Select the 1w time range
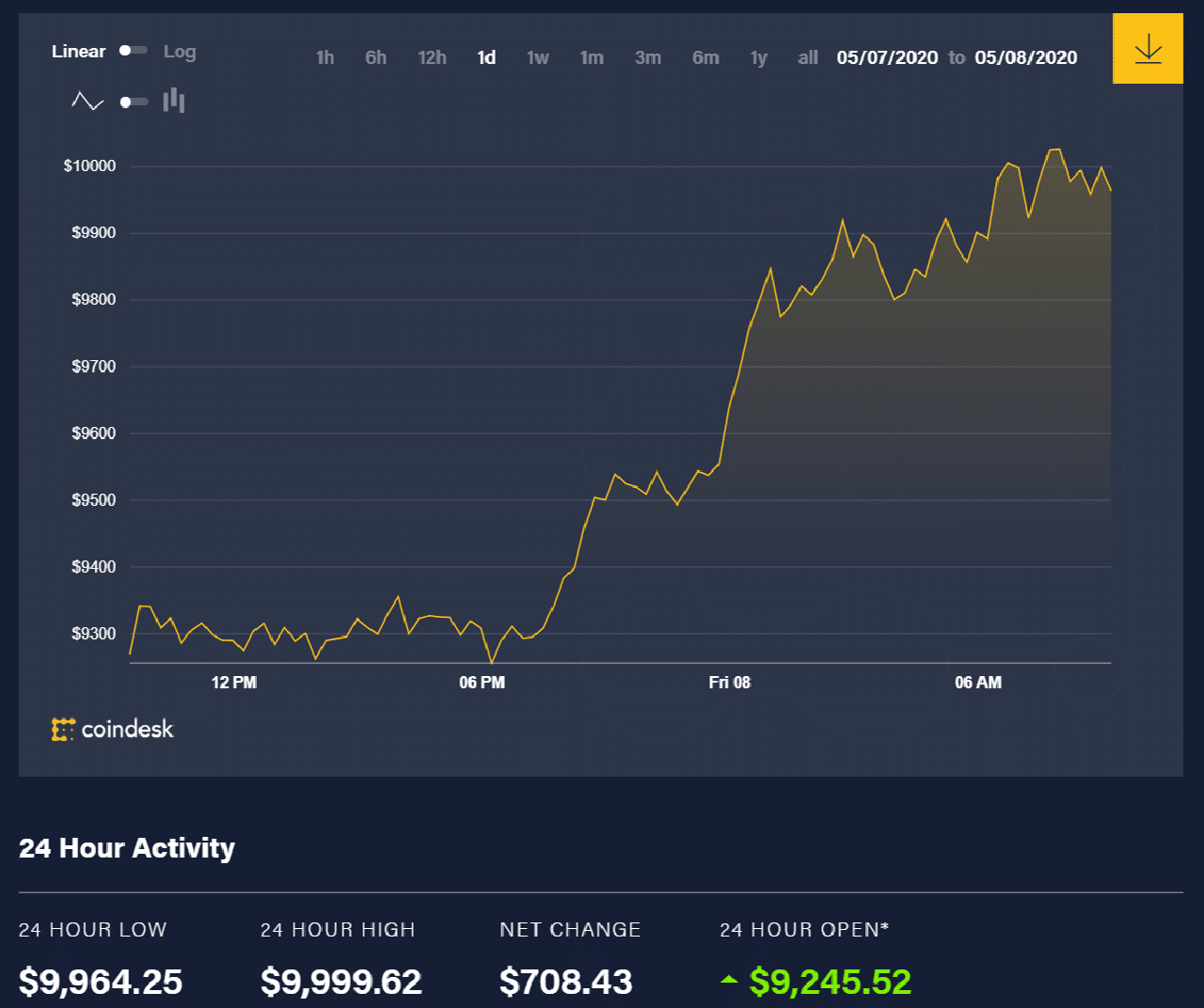Screen dimensions: 1204x1008 [538, 57]
